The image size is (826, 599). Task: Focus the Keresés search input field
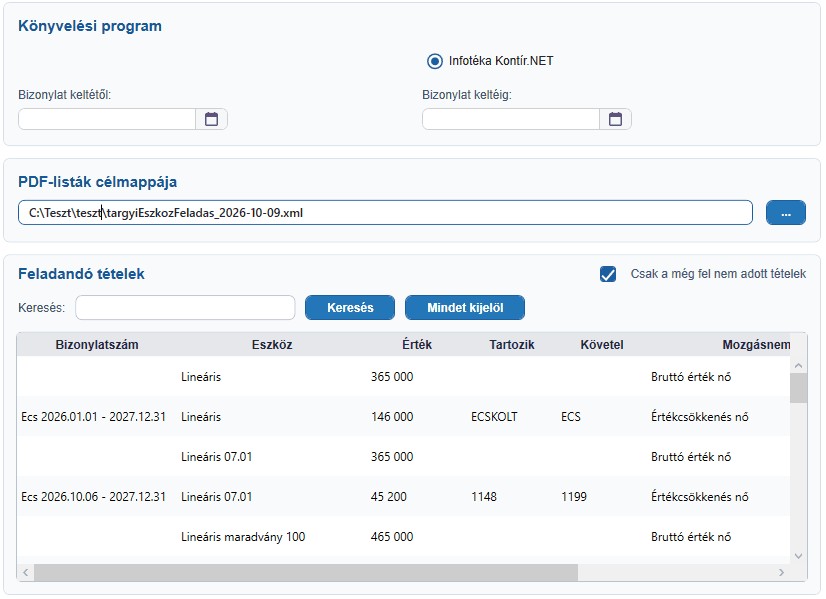(x=185, y=308)
